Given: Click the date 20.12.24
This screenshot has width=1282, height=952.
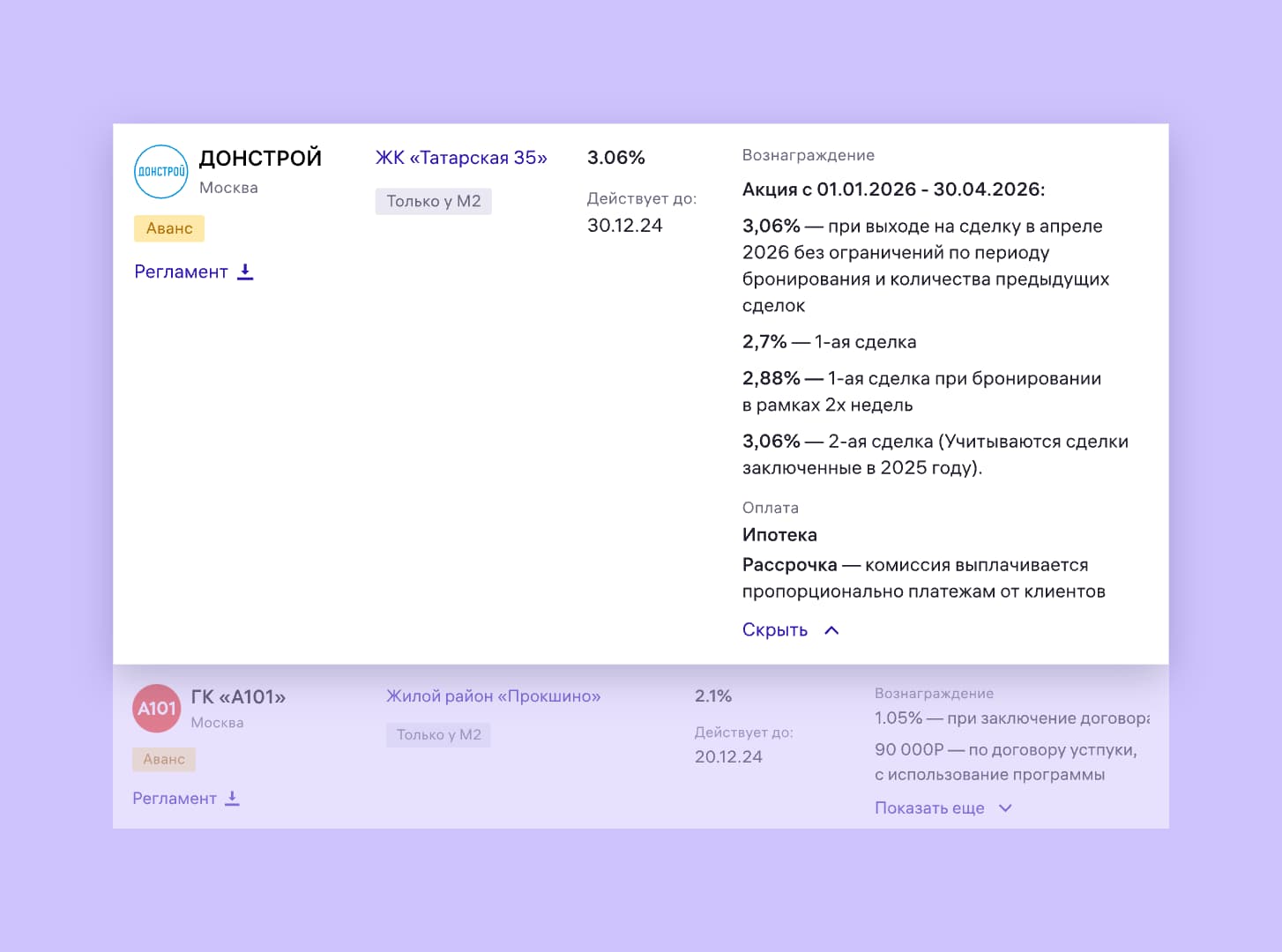Looking at the screenshot, I should point(728,757).
